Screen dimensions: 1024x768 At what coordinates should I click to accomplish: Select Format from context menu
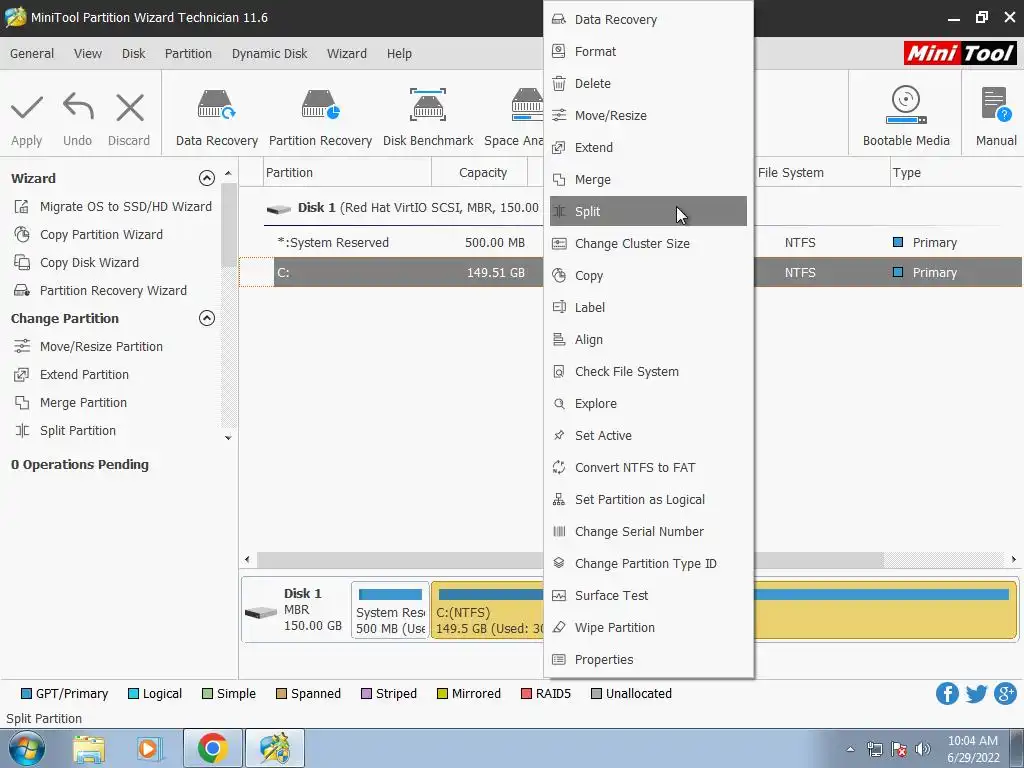pyautogui.click(x=648, y=52)
